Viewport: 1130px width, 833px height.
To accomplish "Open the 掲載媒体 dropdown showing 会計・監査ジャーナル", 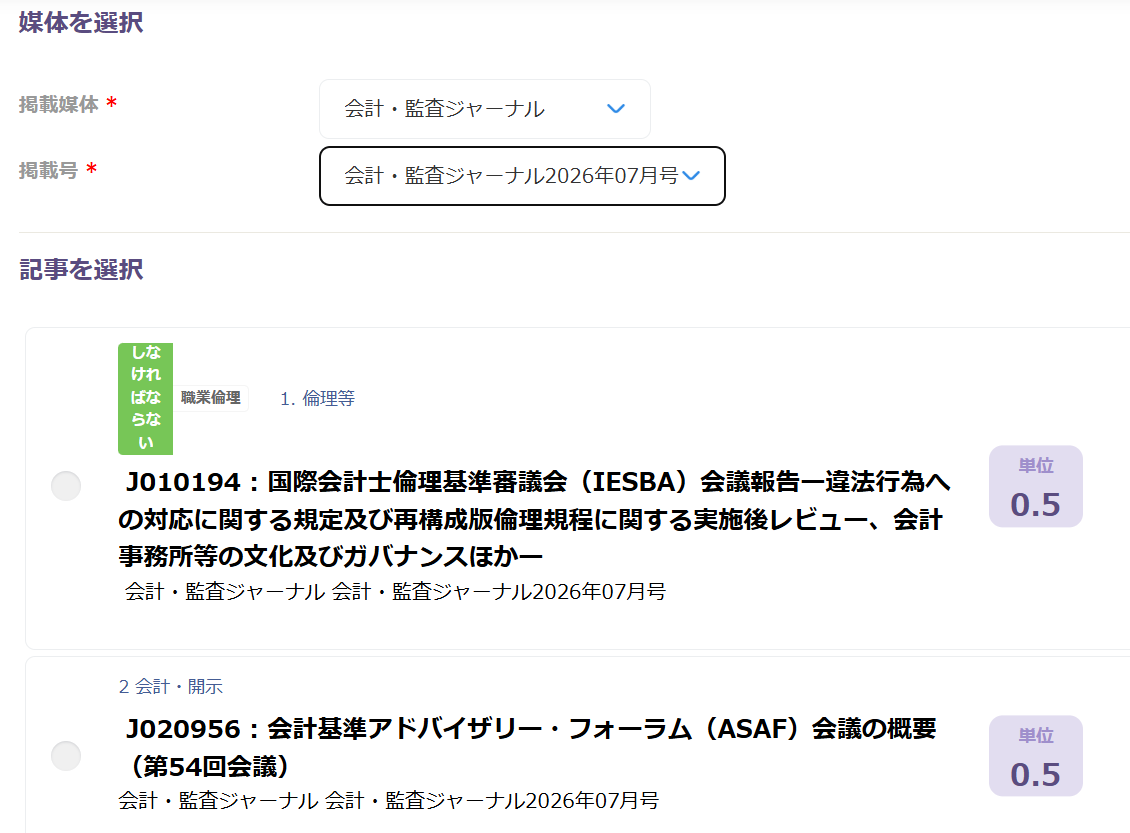I will (x=484, y=109).
